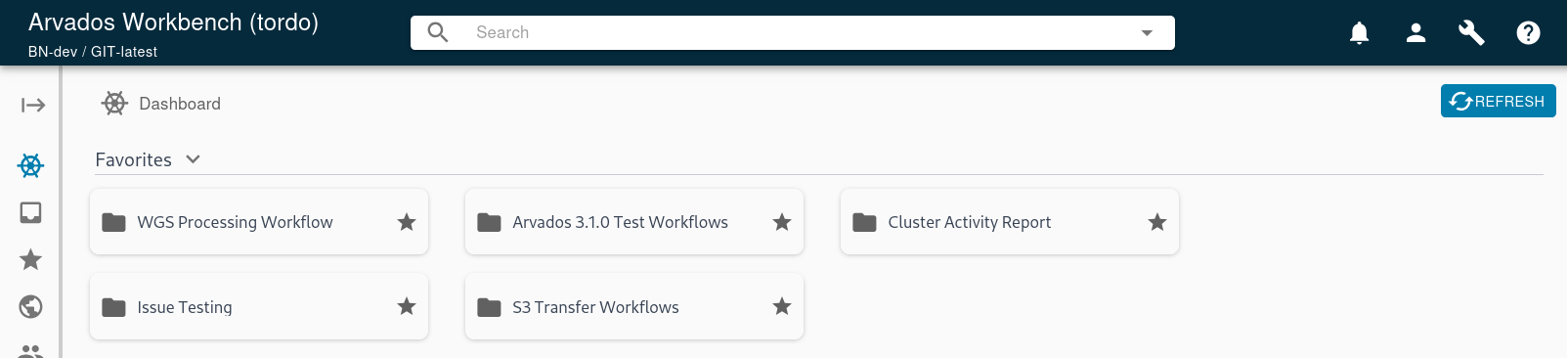Screen dimensions: 1568x358
Task: Open the Issue Testing project card
Action: tap(259, 306)
